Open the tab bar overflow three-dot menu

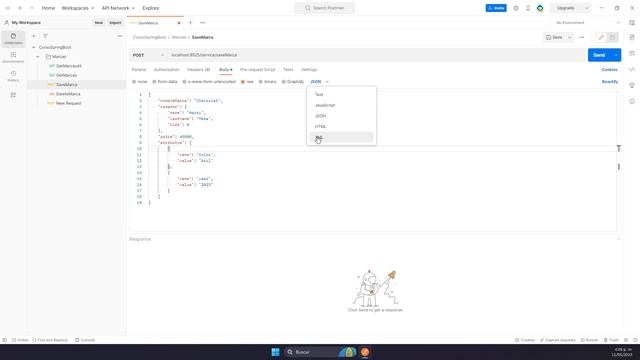click(202, 23)
